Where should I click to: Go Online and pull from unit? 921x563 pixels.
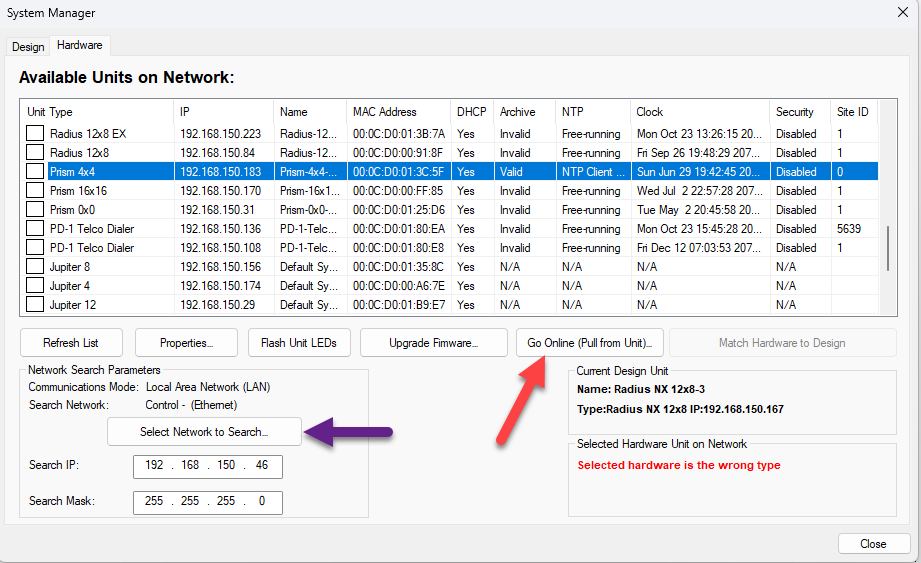(589, 343)
